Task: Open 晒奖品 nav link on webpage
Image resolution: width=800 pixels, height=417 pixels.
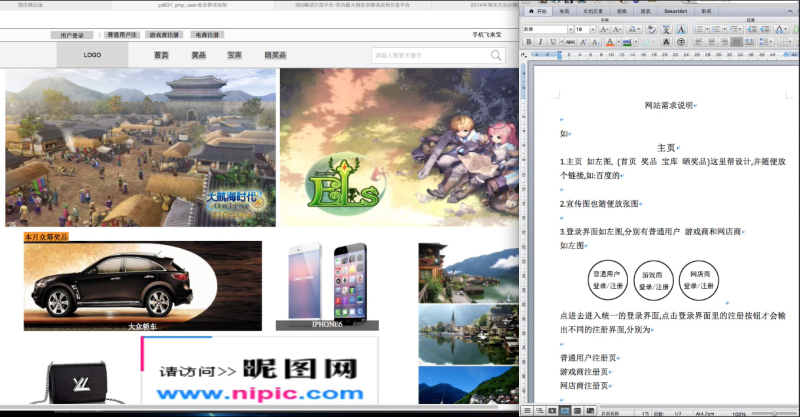Action: (275, 55)
